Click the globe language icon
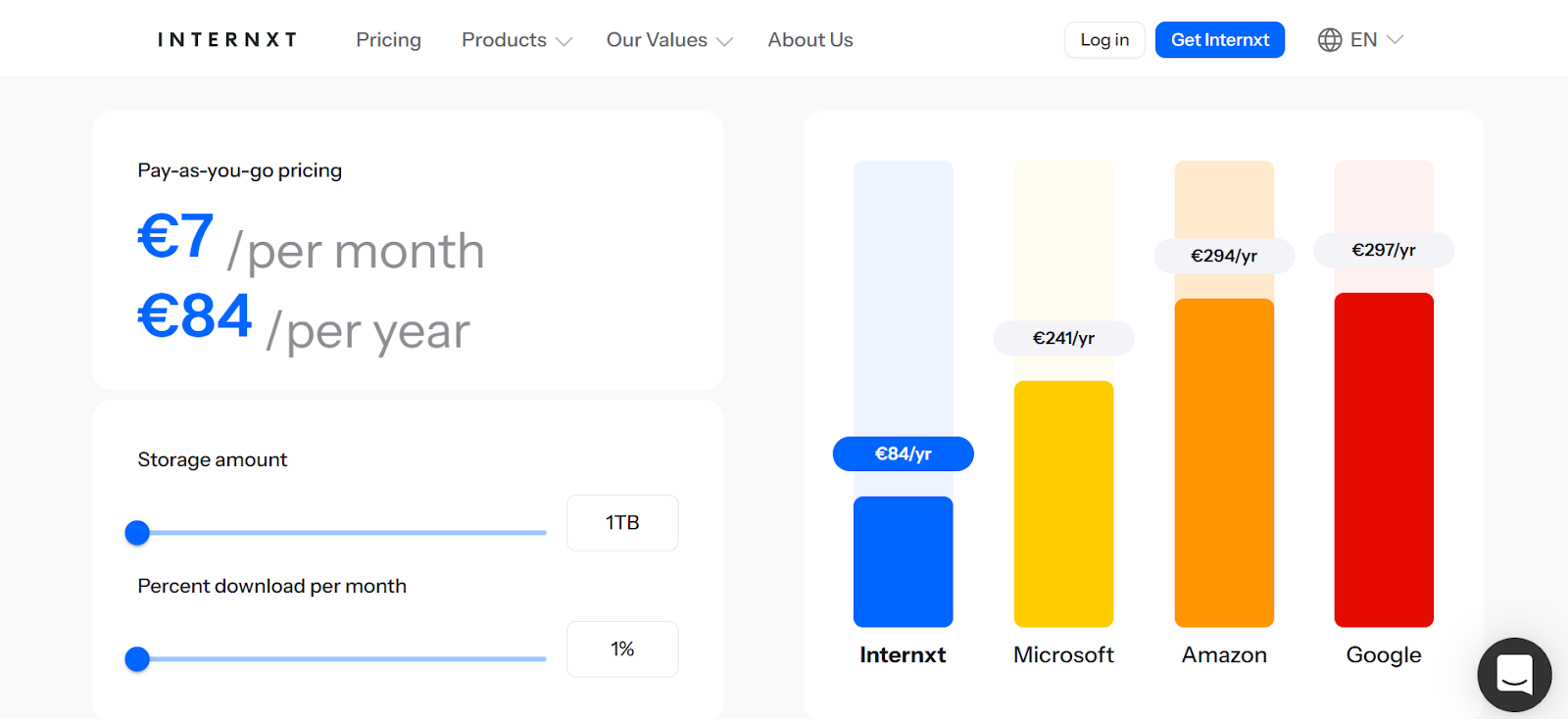Image resolution: width=1568 pixels, height=719 pixels. point(1330,40)
